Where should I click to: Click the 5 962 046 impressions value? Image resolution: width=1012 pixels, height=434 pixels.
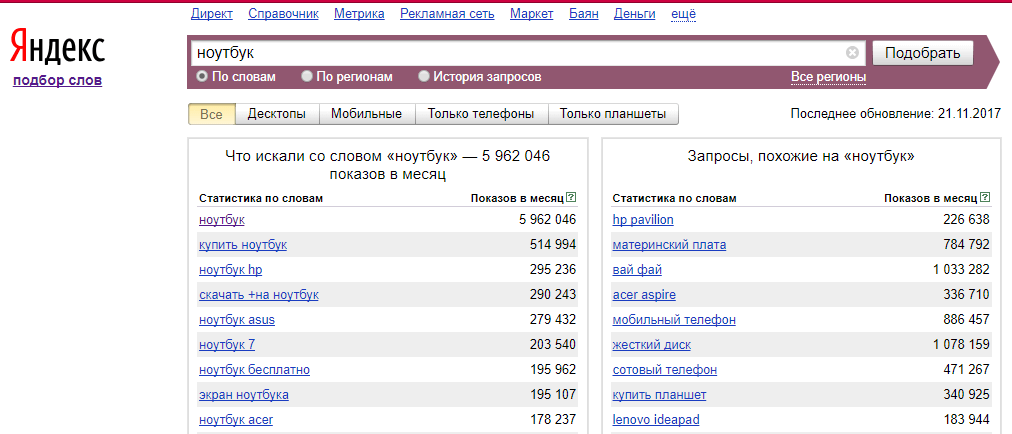(547, 220)
